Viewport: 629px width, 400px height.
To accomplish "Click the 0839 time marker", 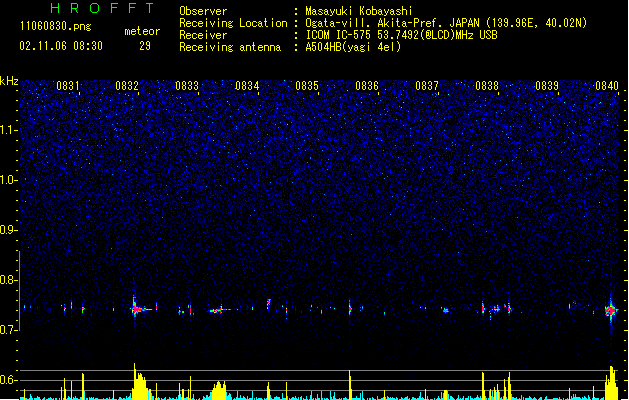I will click(x=547, y=86).
